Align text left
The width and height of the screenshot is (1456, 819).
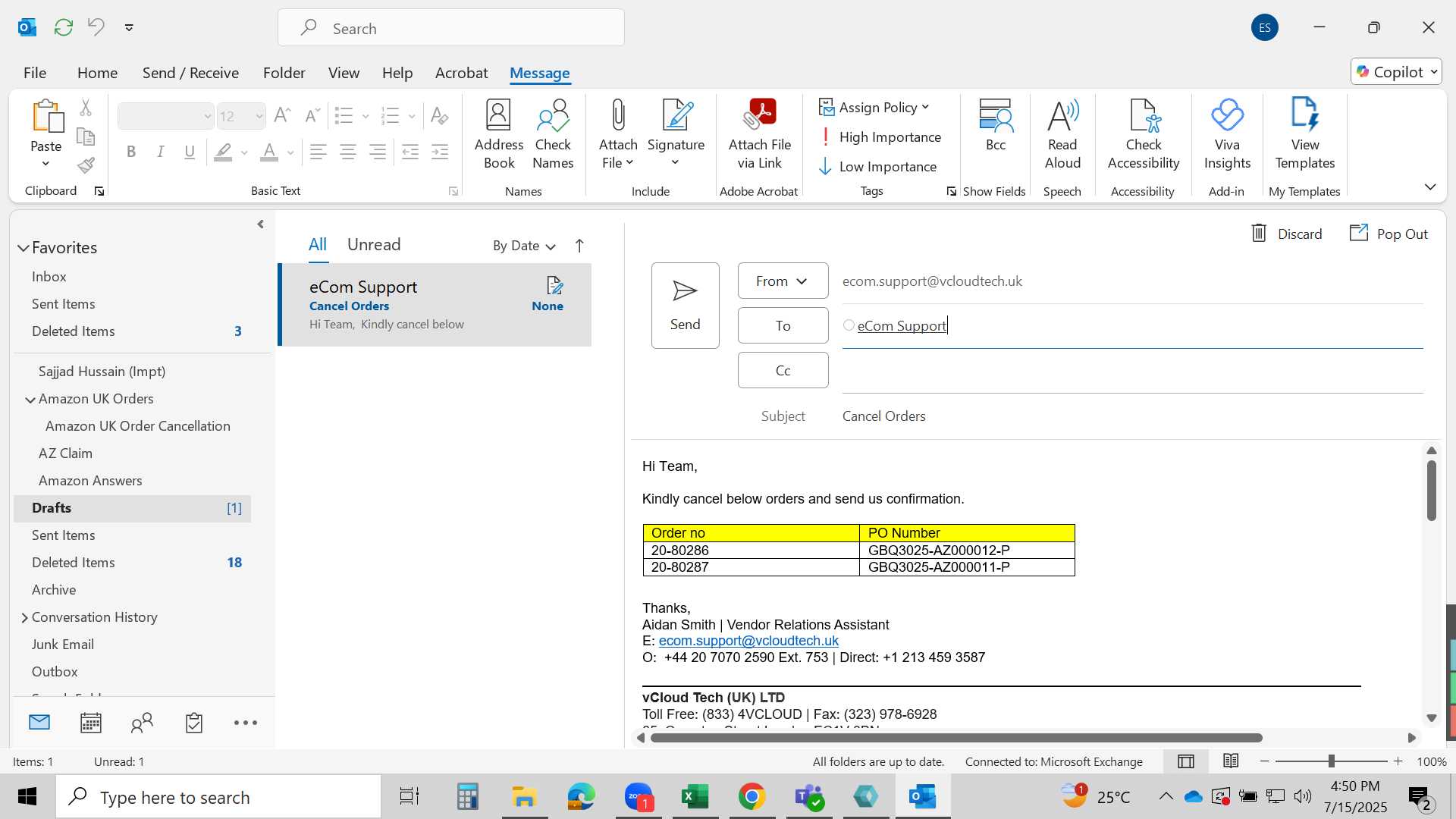click(x=318, y=152)
